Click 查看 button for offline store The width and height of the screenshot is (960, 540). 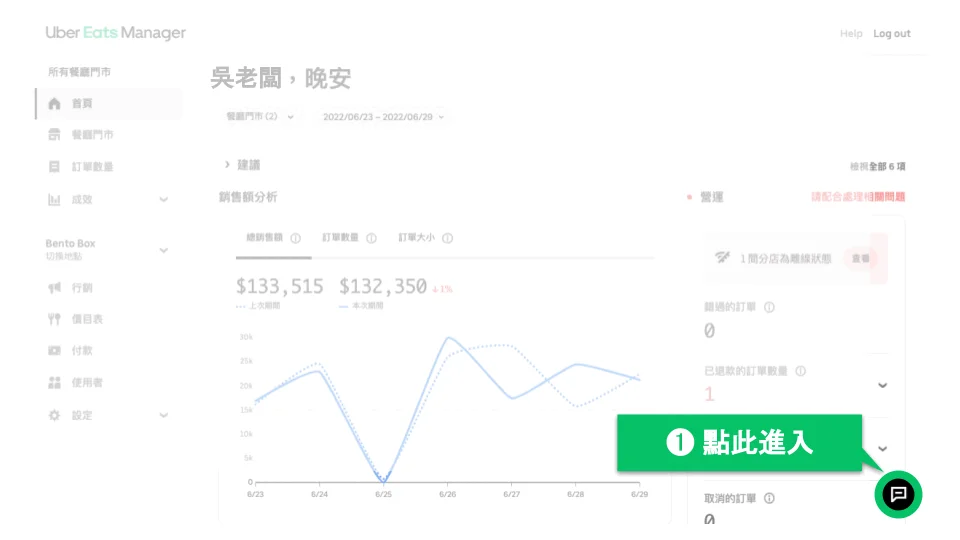tap(859, 258)
